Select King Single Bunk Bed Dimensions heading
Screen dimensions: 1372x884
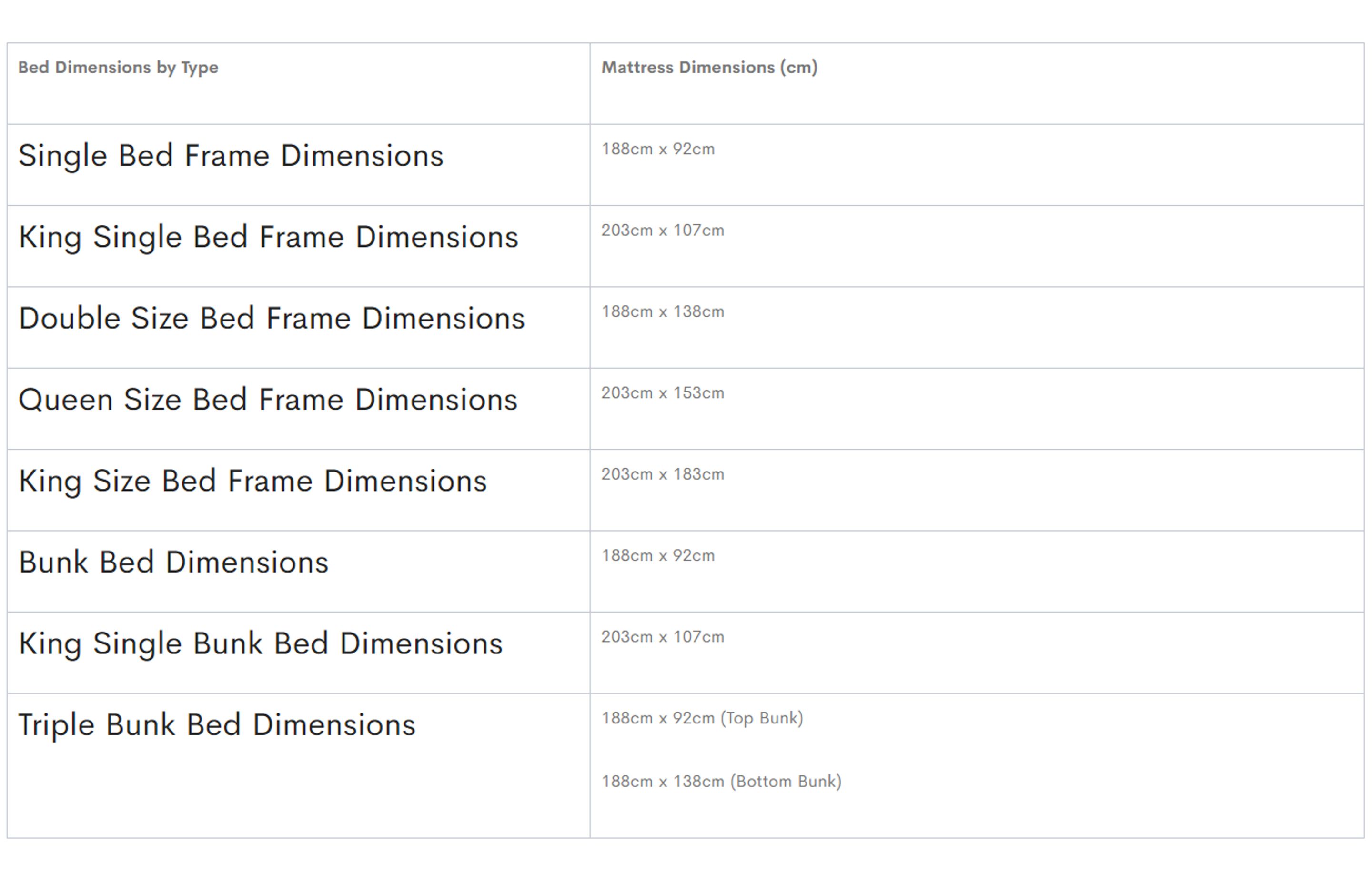(x=261, y=644)
